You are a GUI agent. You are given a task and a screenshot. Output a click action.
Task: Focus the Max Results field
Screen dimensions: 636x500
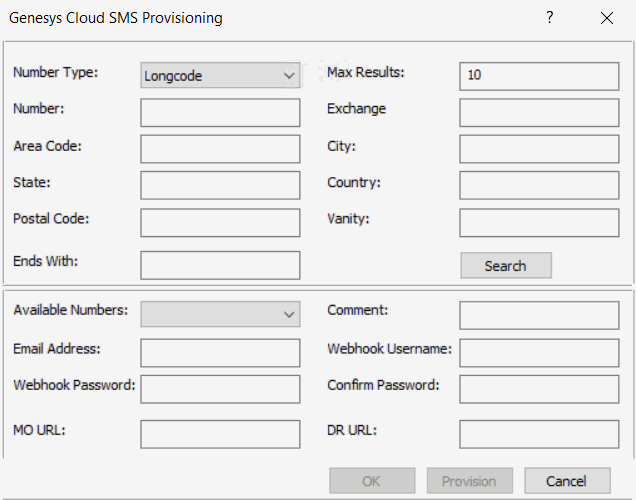pos(539,75)
